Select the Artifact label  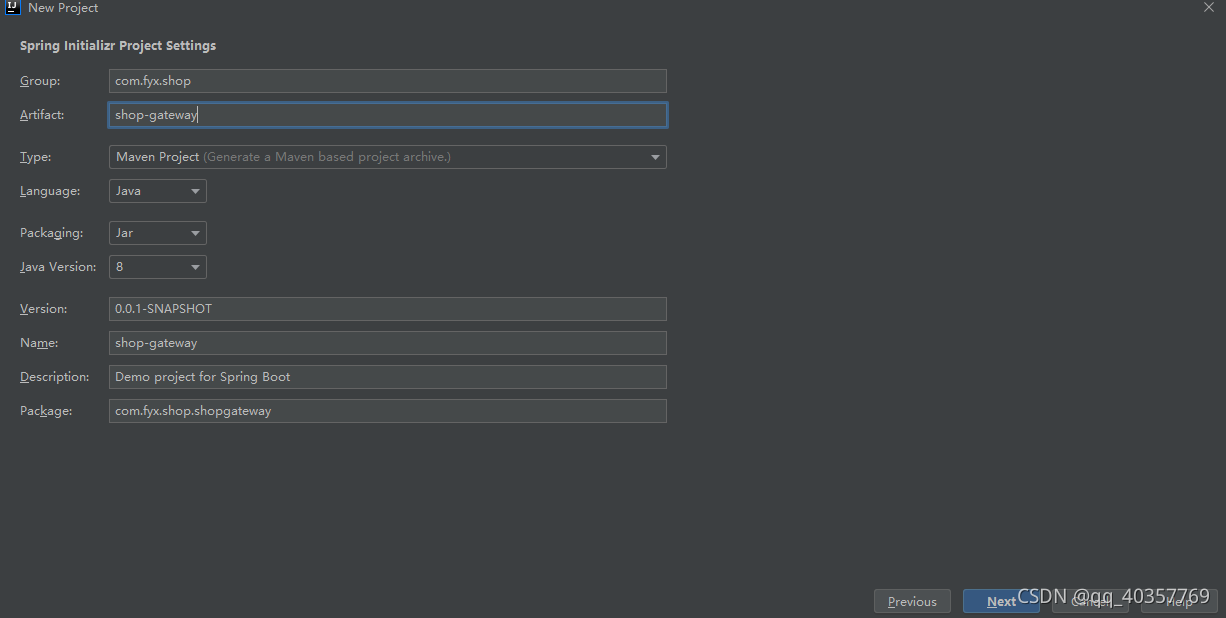[x=42, y=115]
